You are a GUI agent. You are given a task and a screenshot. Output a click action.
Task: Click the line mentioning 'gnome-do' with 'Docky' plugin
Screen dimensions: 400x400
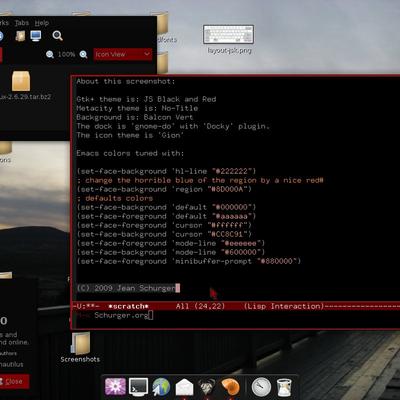tap(173, 126)
